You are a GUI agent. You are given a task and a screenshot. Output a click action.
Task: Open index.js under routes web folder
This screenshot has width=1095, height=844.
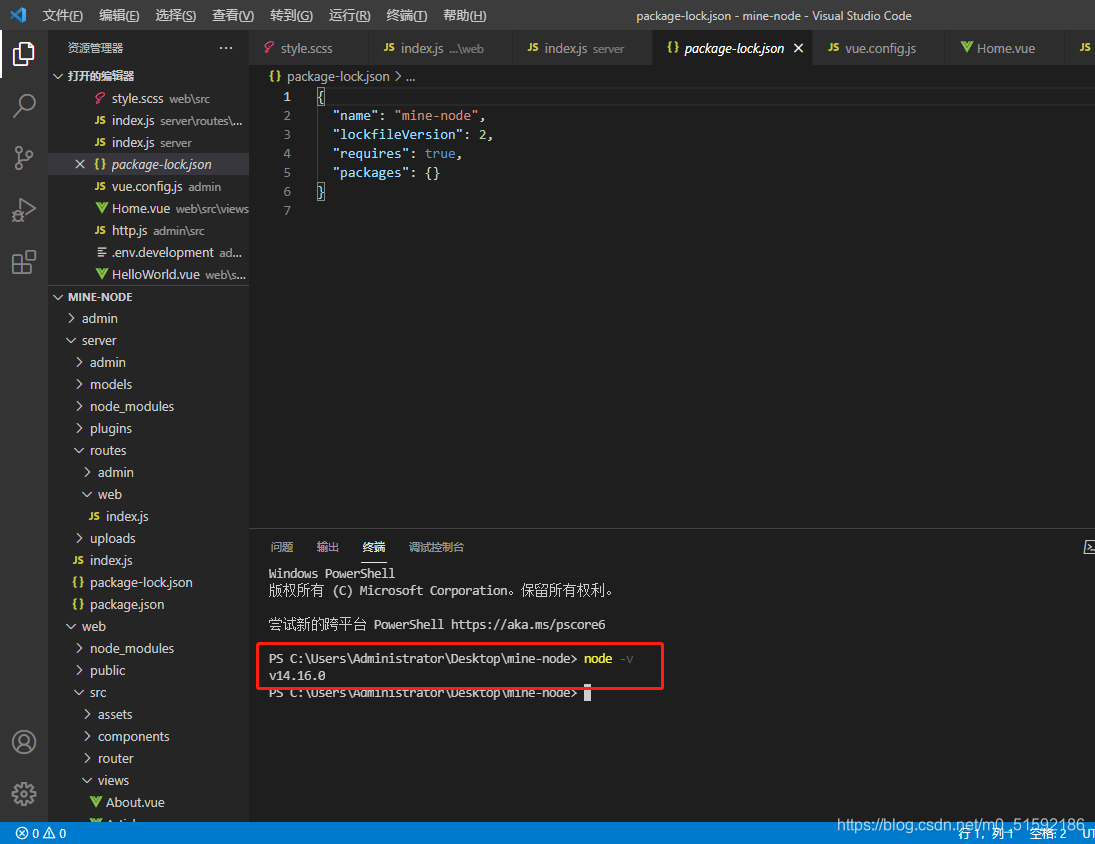coord(149,517)
